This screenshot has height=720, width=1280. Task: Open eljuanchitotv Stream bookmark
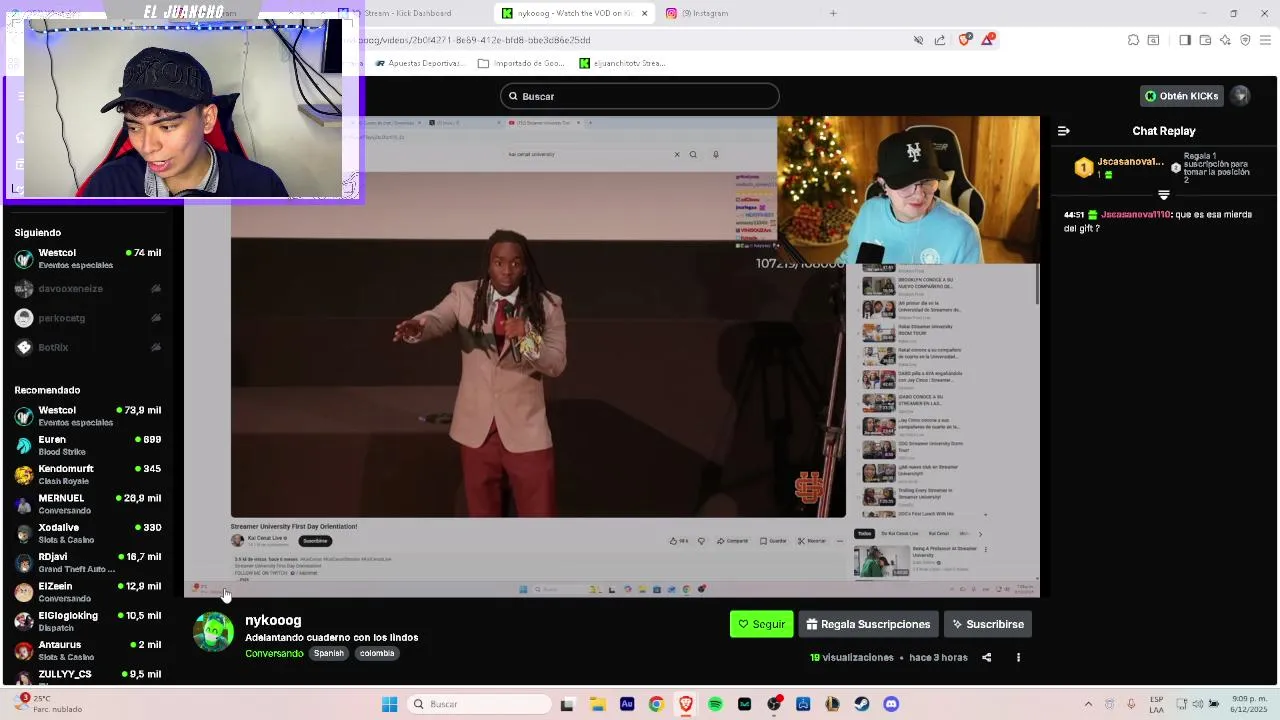coord(622,63)
